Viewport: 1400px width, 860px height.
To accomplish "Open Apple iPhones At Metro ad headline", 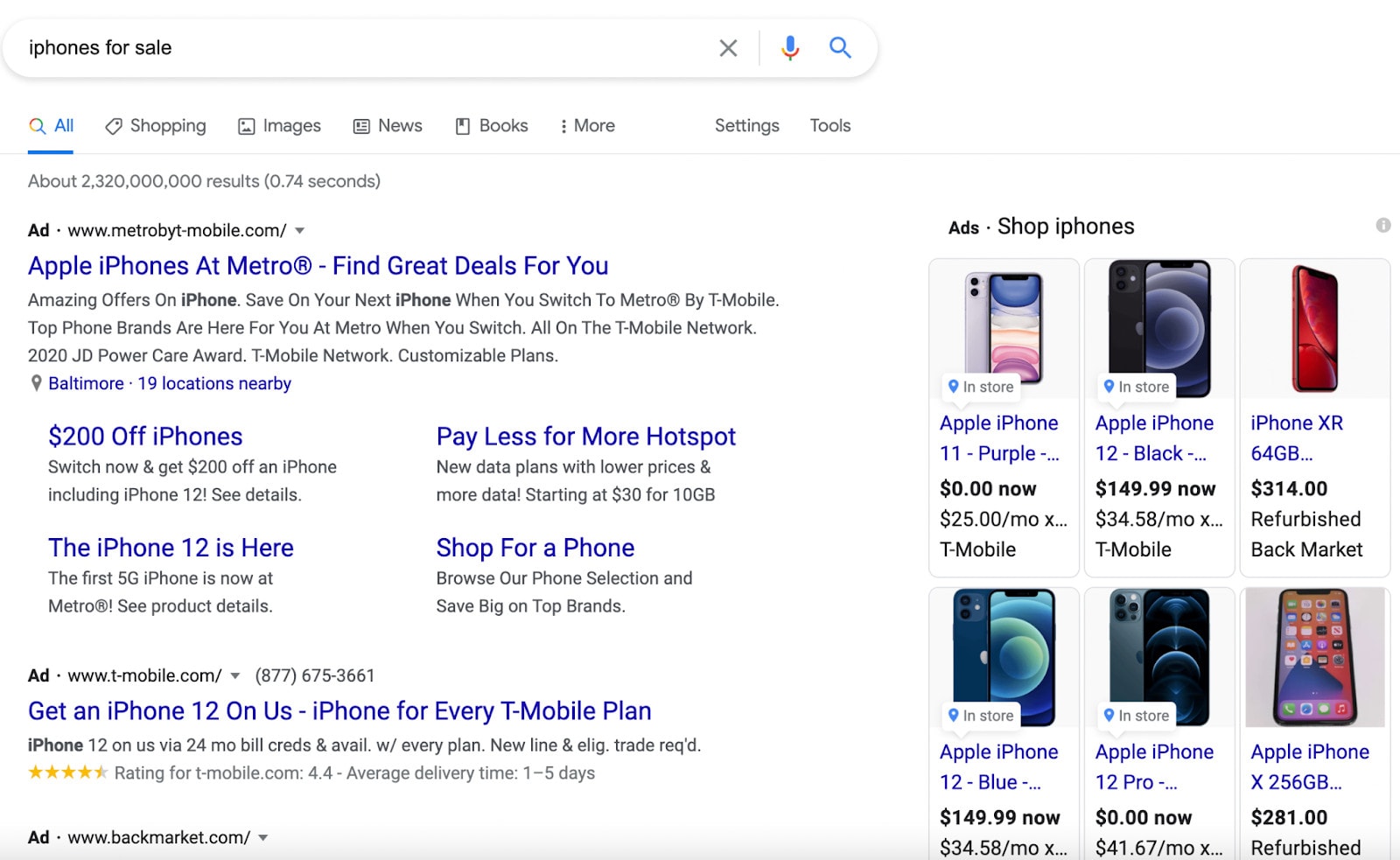I will [x=318, y=266].
